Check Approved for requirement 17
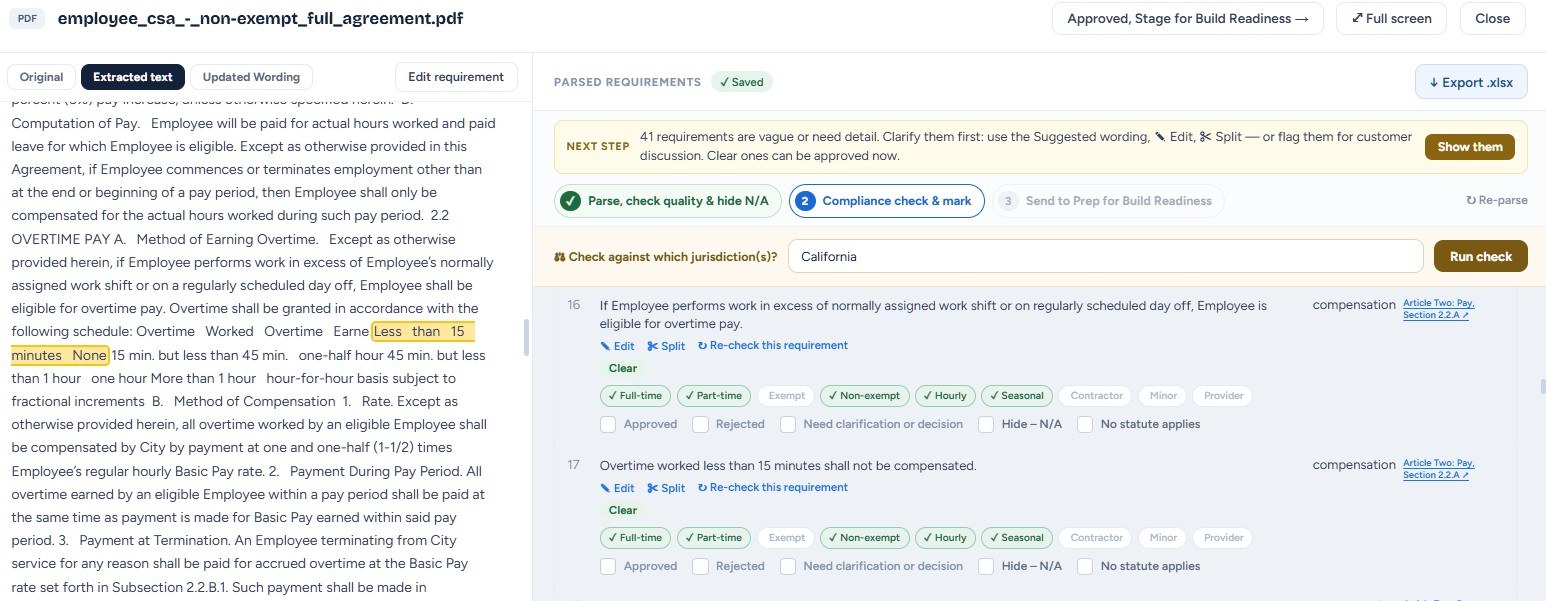The image size is (1546, 601). tap(608, 566)
